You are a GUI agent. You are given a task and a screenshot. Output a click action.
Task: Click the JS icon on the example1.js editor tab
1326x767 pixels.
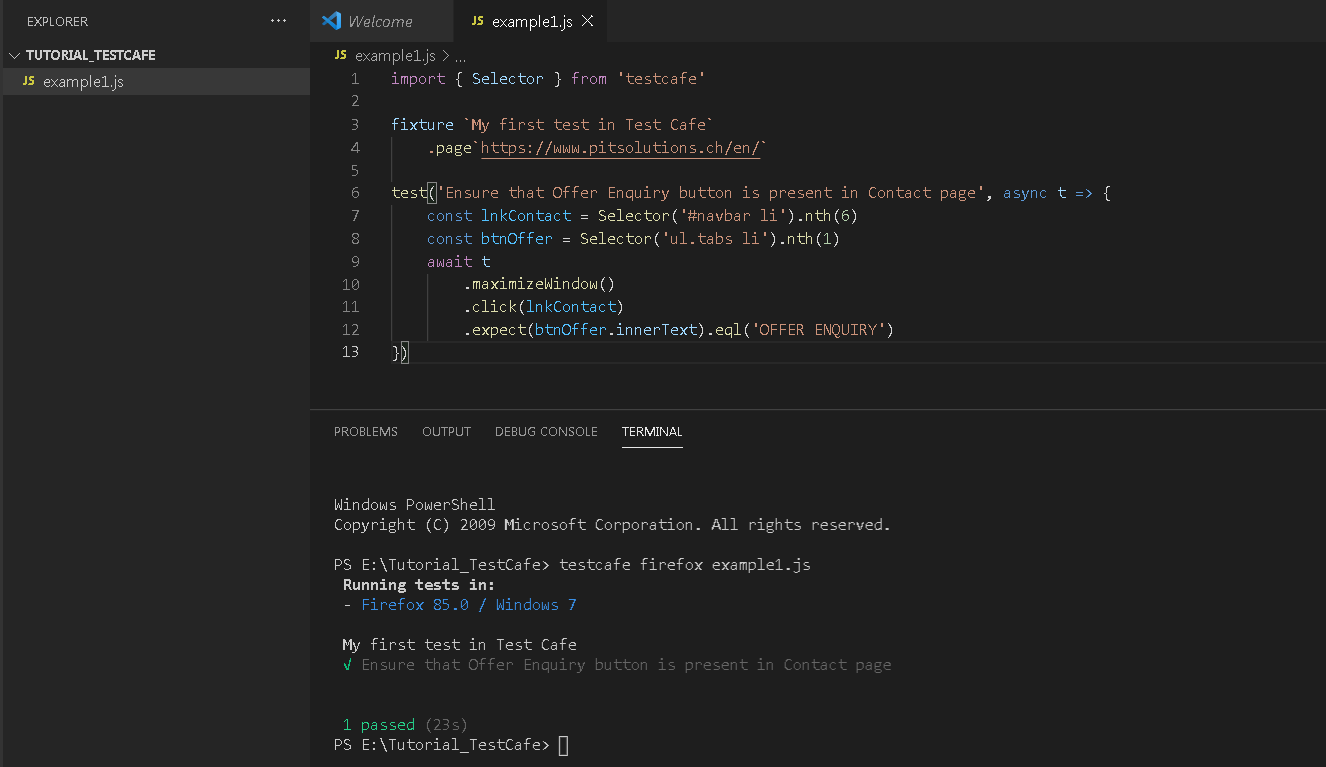pyautogui.click(x=477, y=21)
